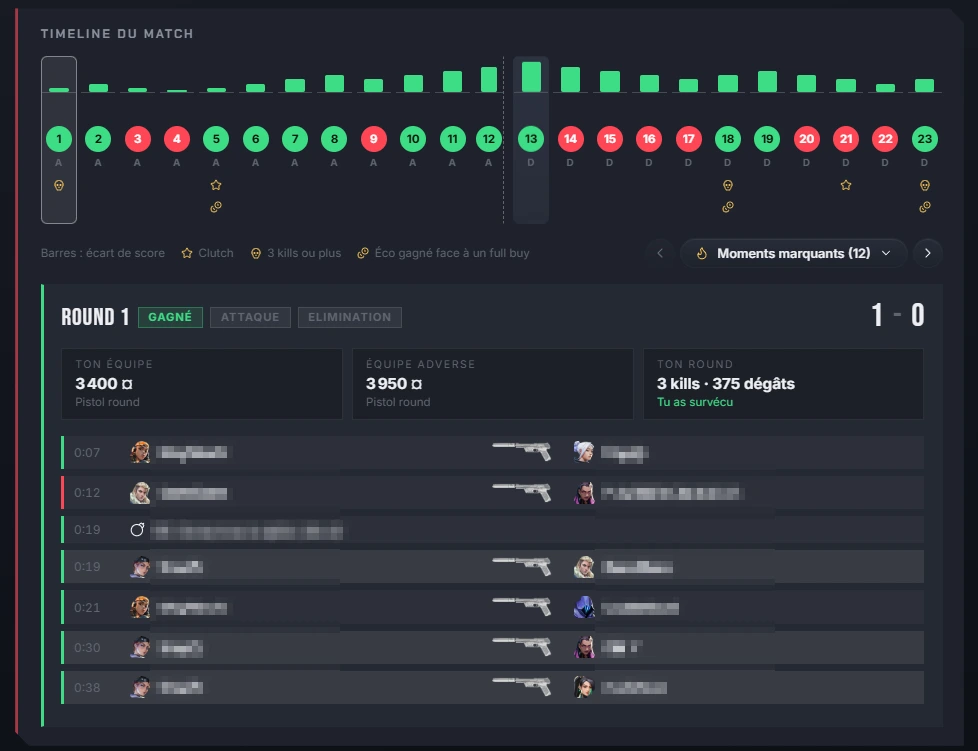Select round 5 marker in timeline
Image resolution: width=978 pixels, height=751 pixels.
pos(216,138)
